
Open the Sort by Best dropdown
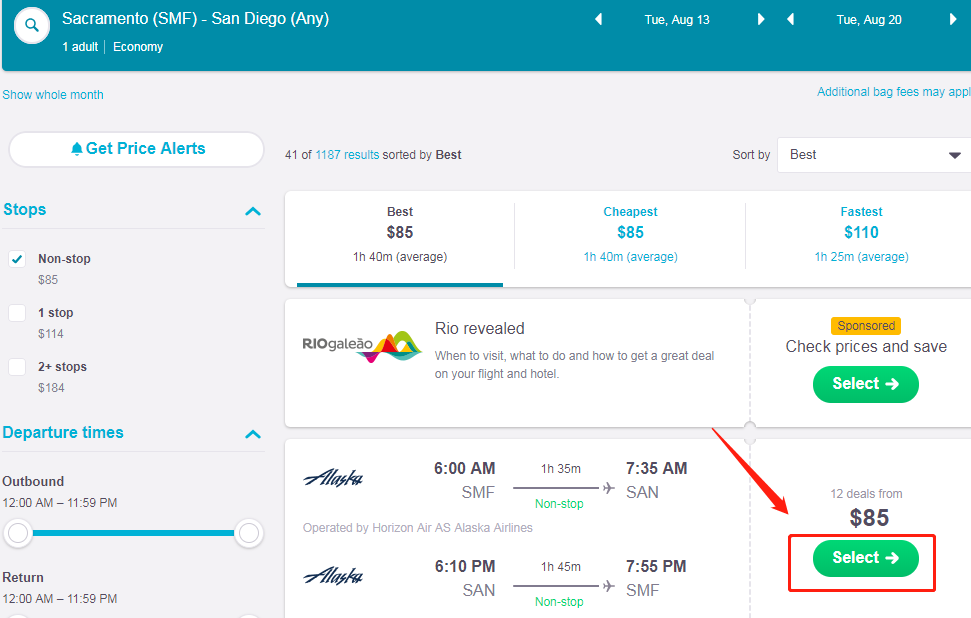pyautogui.click(x=873, y=155)
